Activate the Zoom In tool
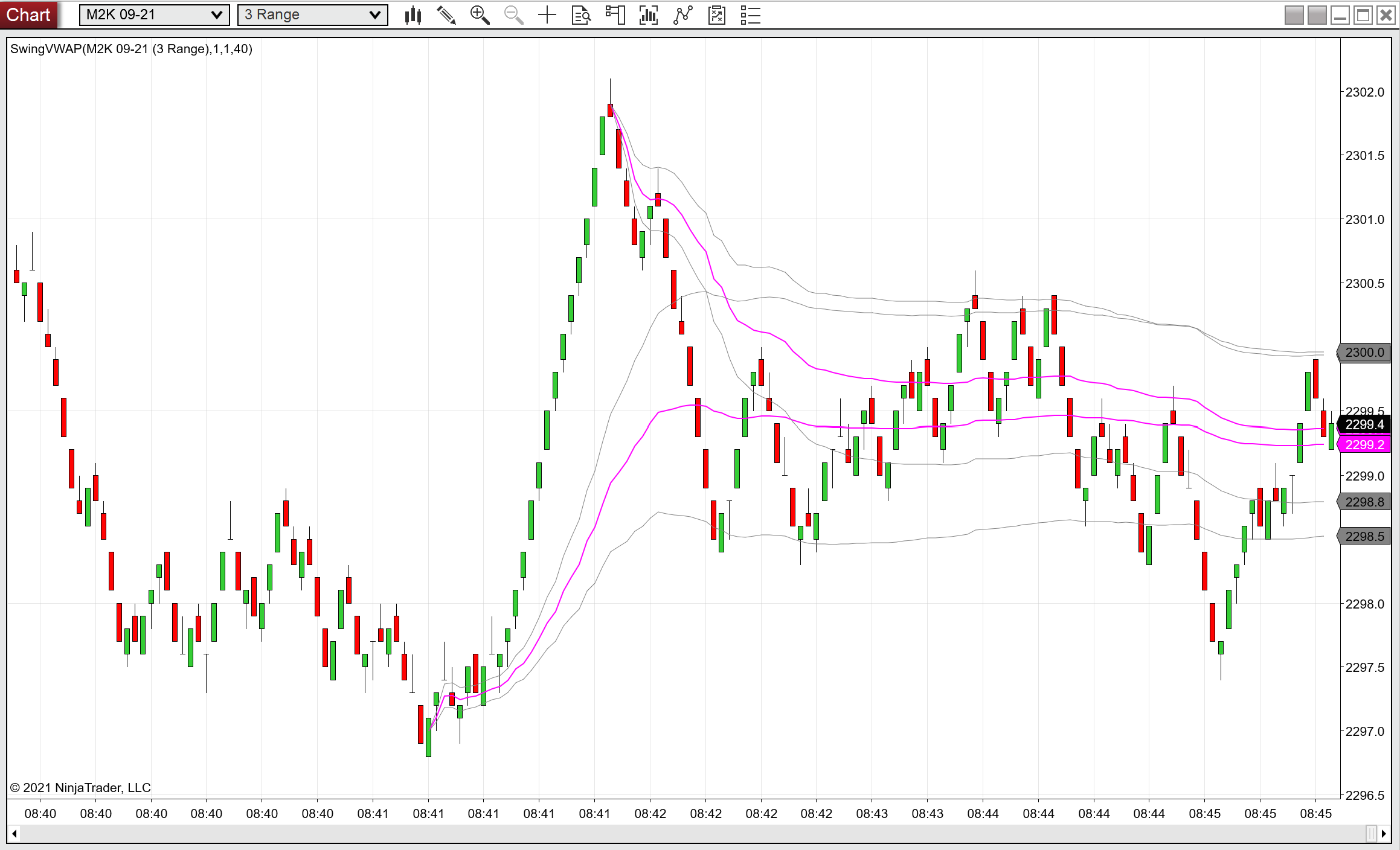The width and height of the screenshot is (1400, 850). [x=480, y=14]
